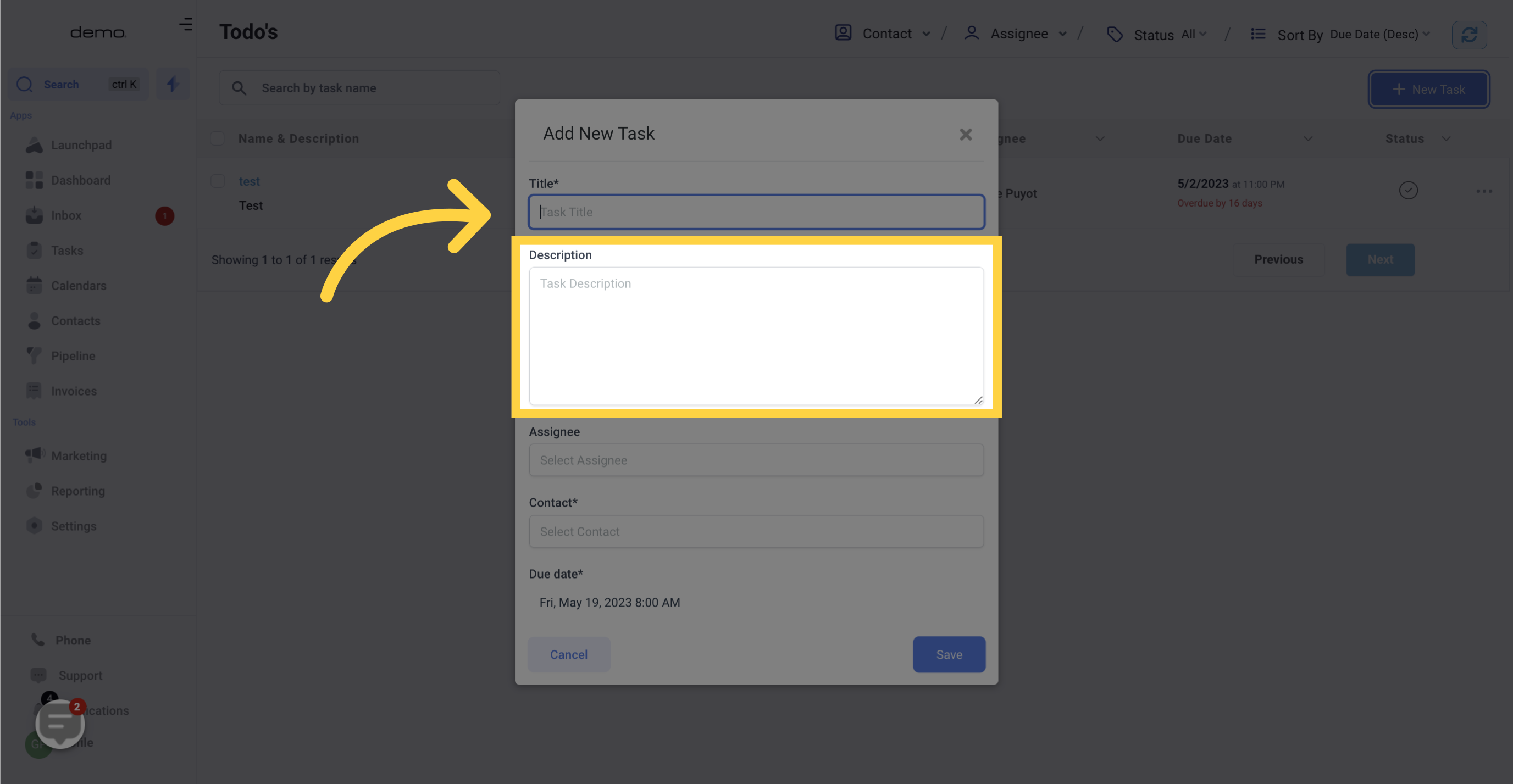Click the Settings gear icon
The width and height of the screenshot is (1513, 784).
point(34,526)
